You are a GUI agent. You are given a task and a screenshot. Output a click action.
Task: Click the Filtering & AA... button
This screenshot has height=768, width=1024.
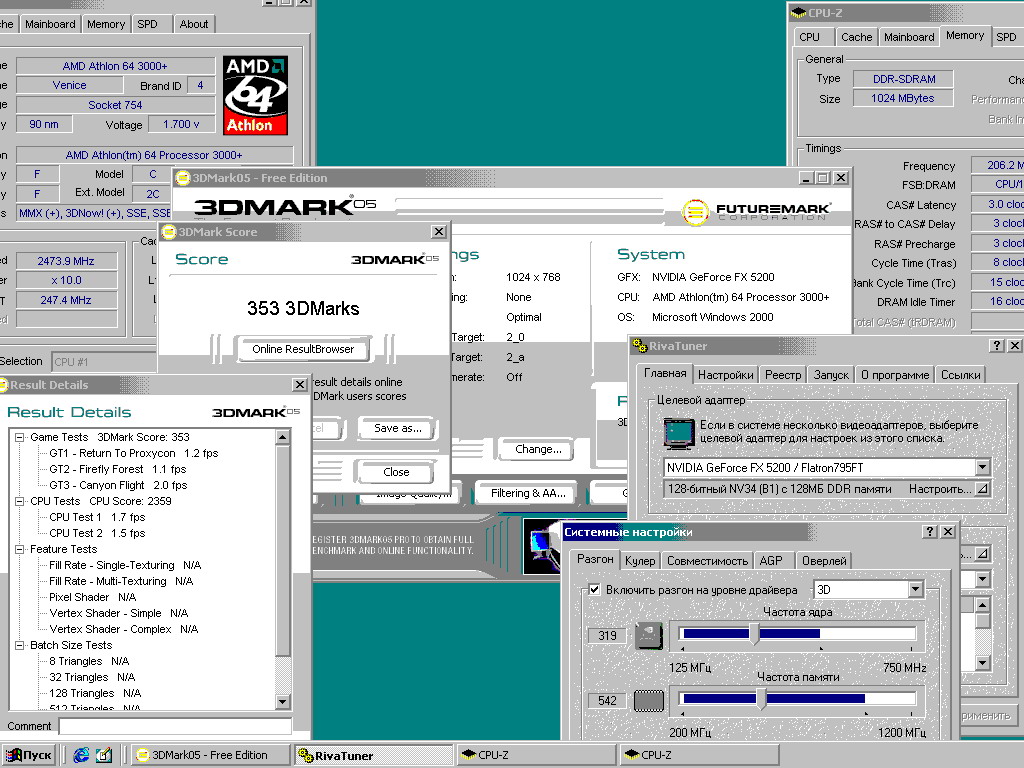click(528, 494)
